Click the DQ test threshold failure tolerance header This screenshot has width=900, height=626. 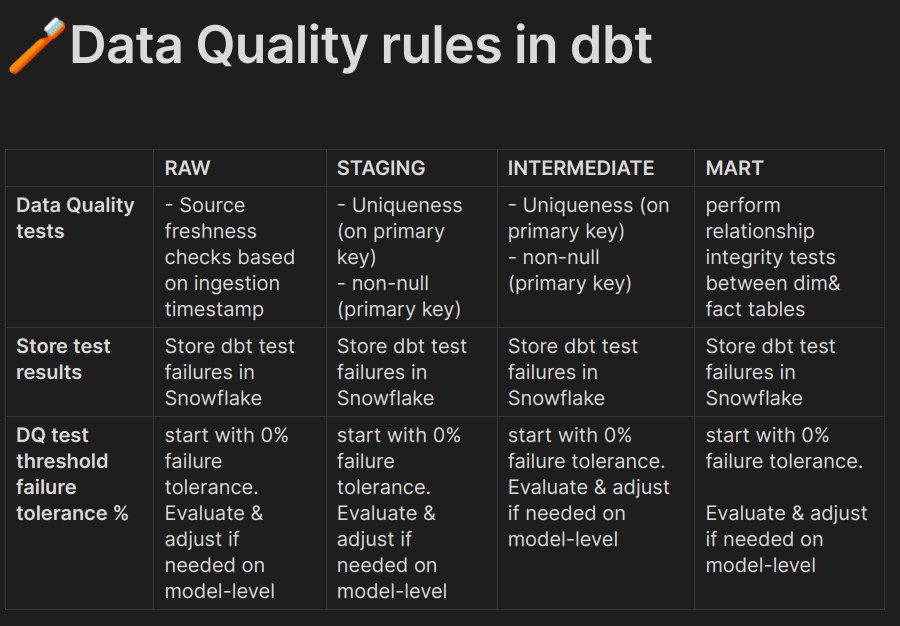(80, 513)
